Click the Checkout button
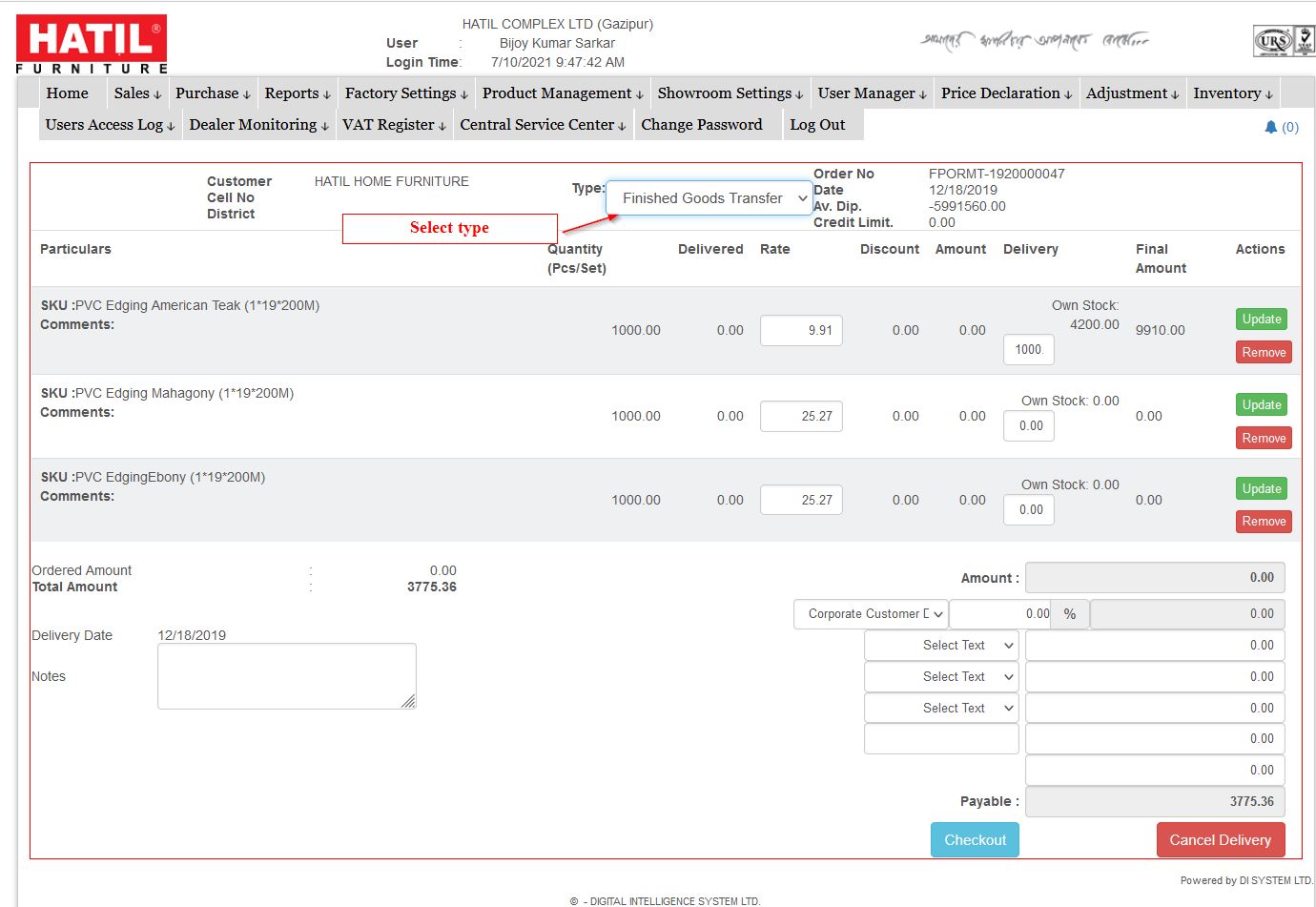Image resolution: width=1316 pixels, height=907 pixels. [975, 840]
